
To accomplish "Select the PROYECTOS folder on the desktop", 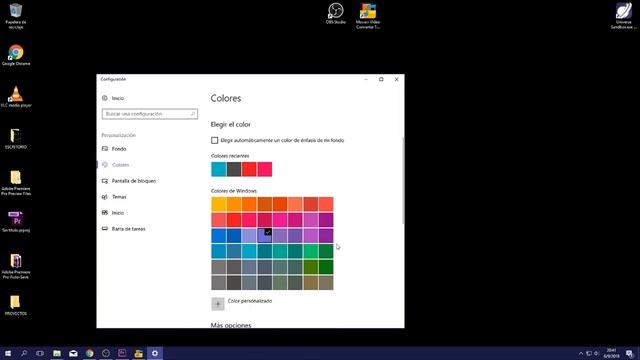I will pyautogui.click(x=16, y=305).
